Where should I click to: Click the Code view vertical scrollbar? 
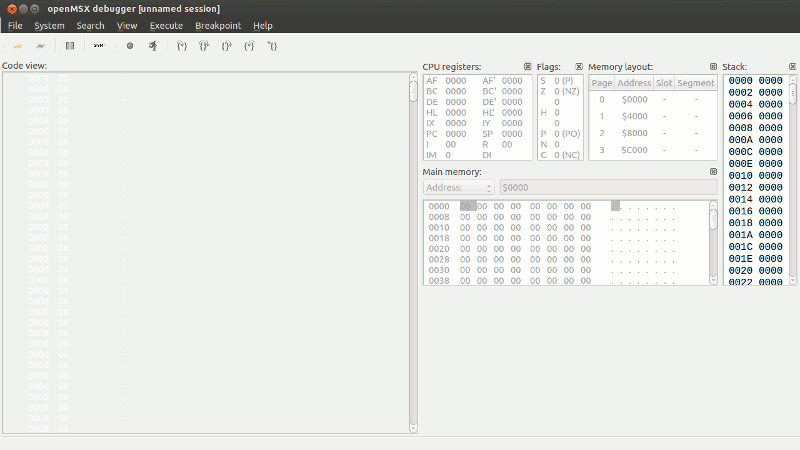point(413,253)
